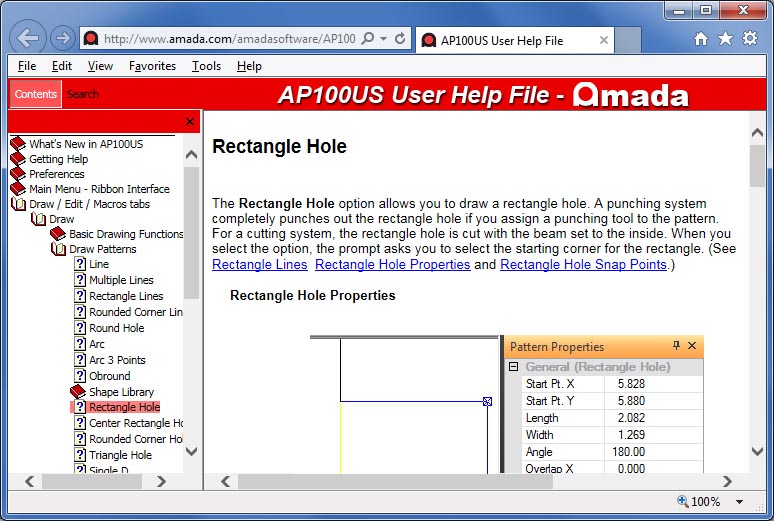Open the Preferences book icon
774x521 pixels.
click(x=18, y=174)
